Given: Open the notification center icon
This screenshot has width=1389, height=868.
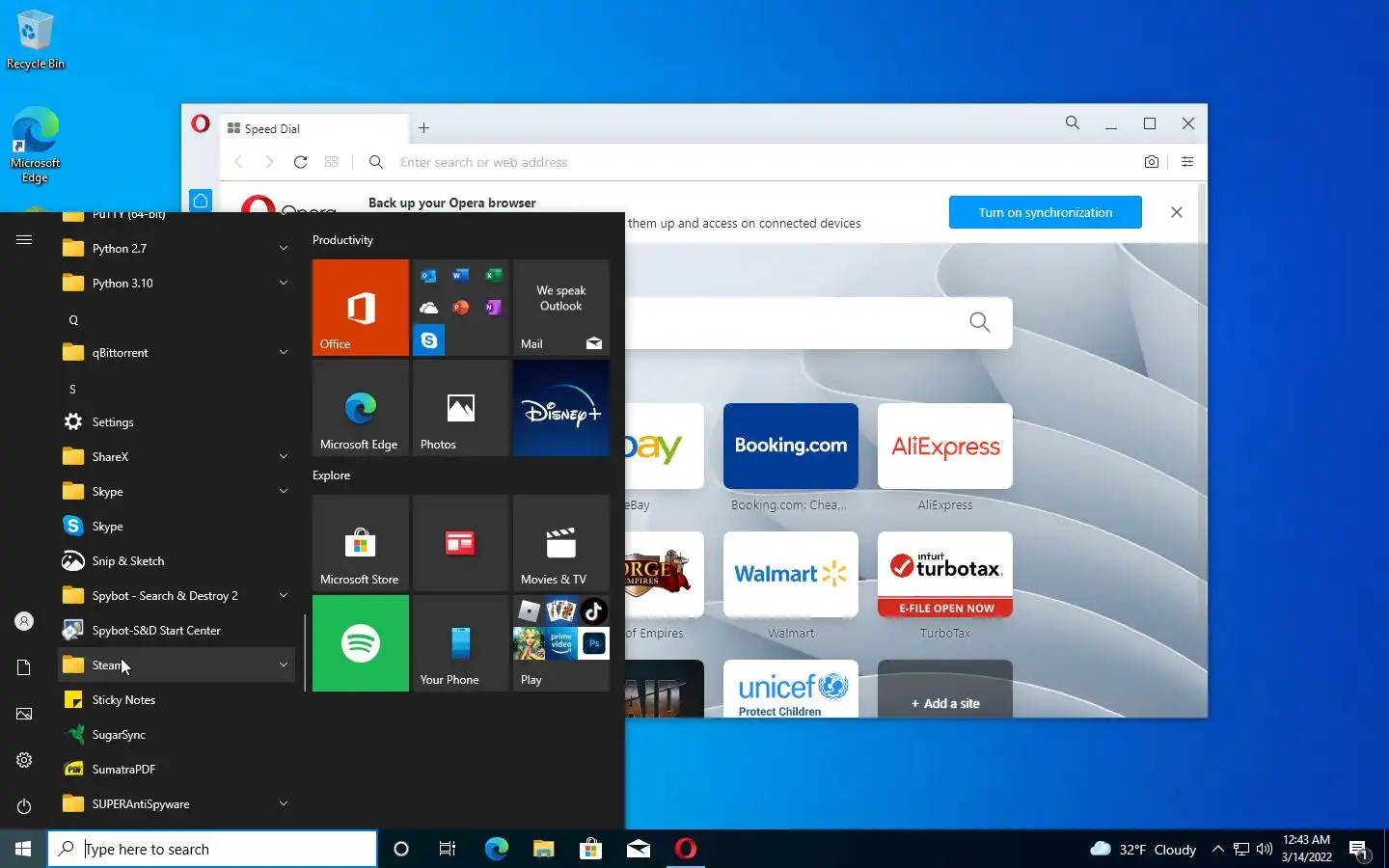Looking at the screenshot, I should click(1359, 850).
